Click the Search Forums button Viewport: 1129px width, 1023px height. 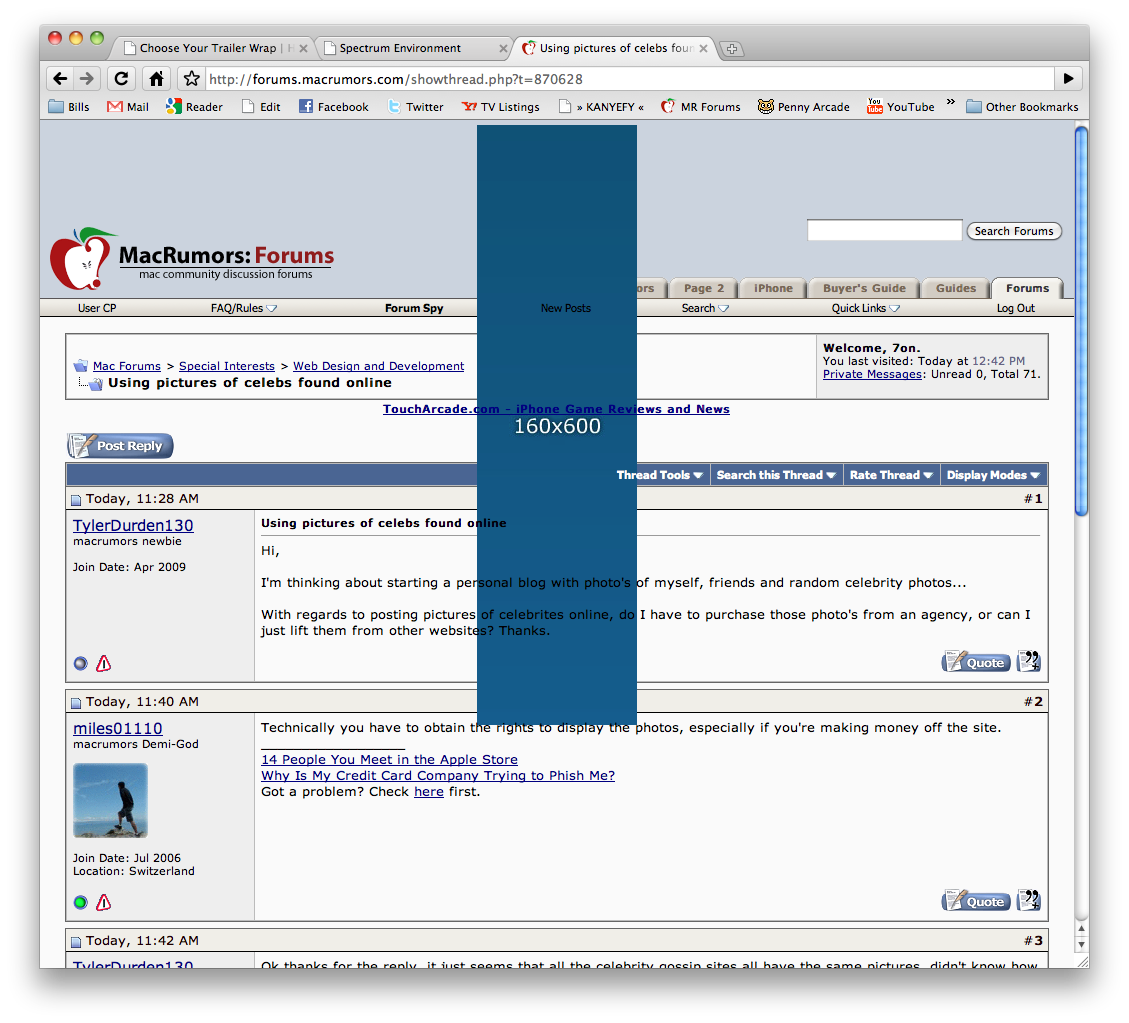pos(1014,231)
